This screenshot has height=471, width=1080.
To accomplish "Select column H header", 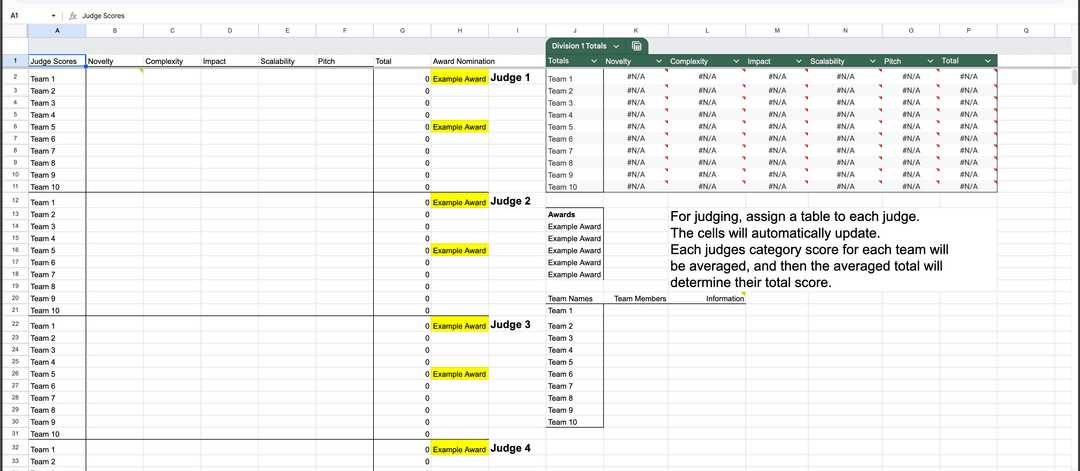I will [460, 30].
